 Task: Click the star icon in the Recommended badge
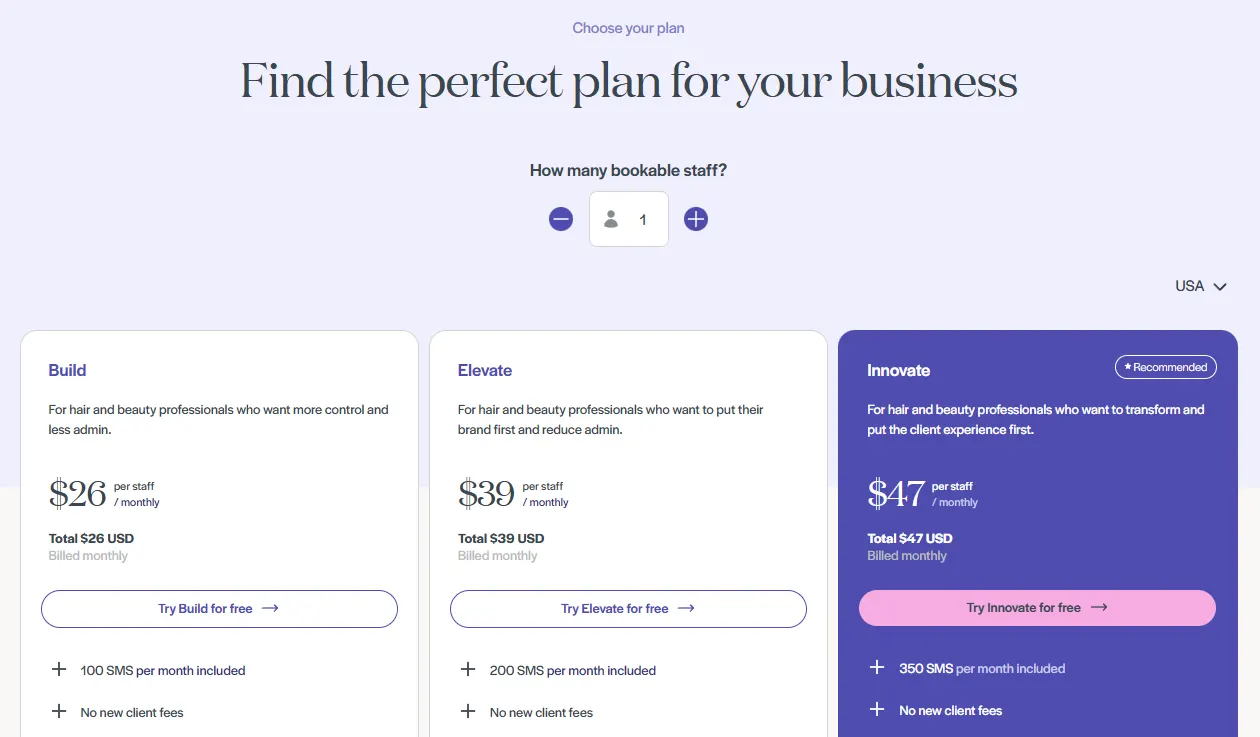coord(1128,366)
